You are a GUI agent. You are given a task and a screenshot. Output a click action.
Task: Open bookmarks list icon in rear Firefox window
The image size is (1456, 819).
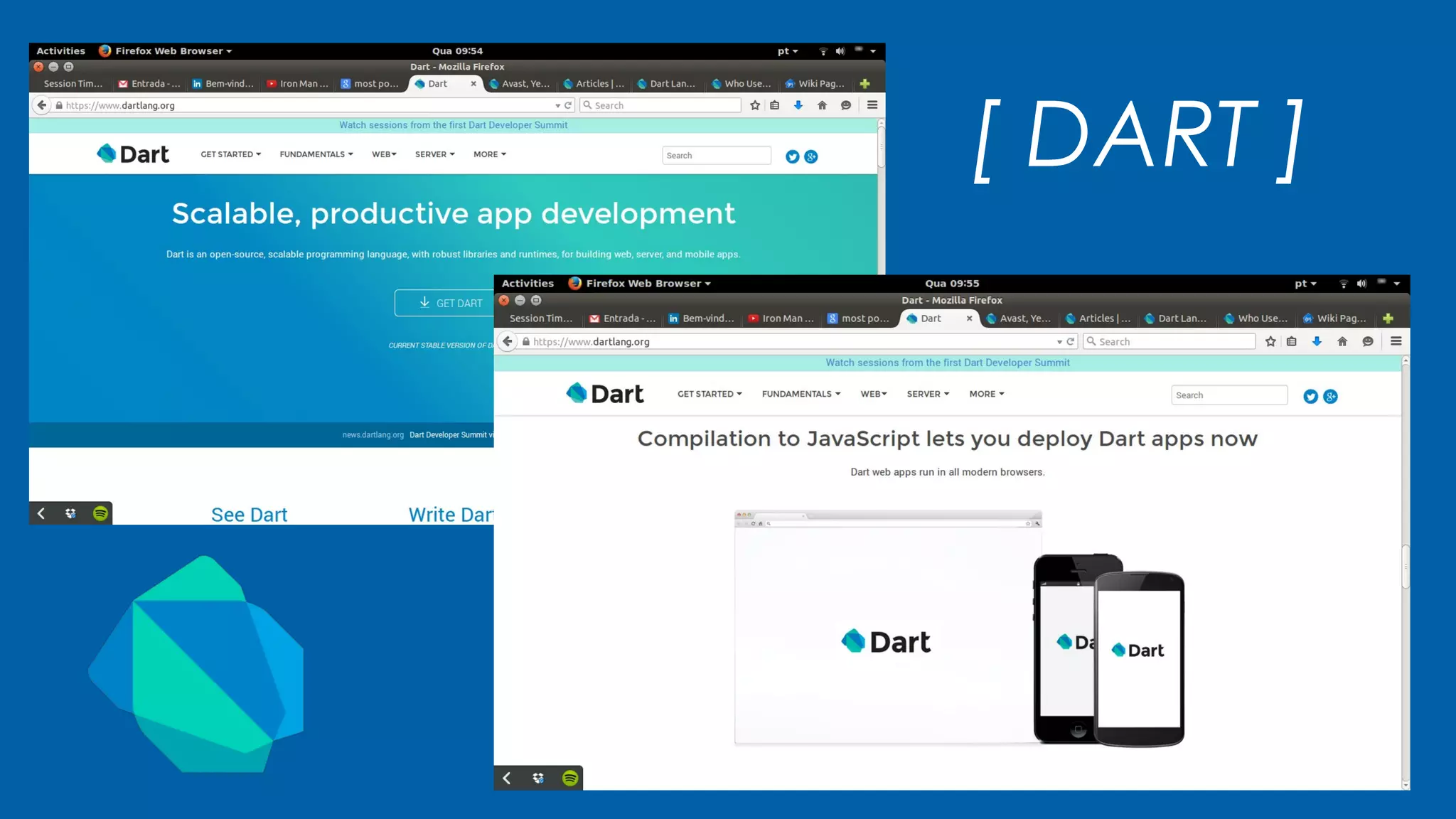[x=775, y=105]
